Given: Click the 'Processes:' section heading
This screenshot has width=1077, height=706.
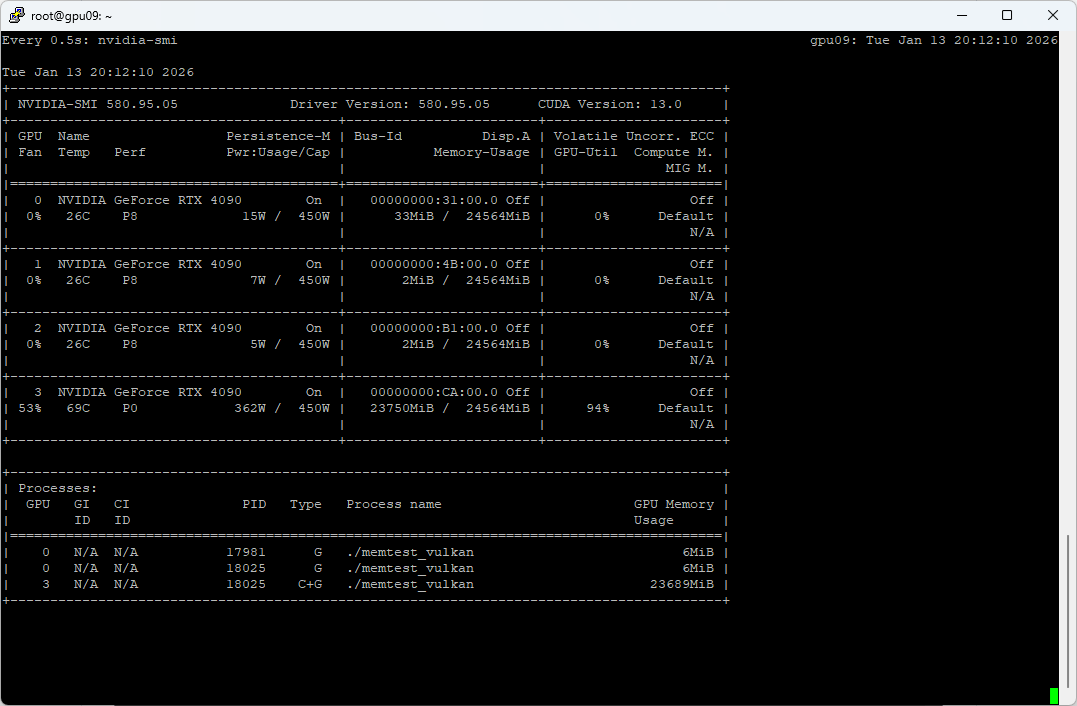Looking at the screenshot, I should click(x=58, y=488).
